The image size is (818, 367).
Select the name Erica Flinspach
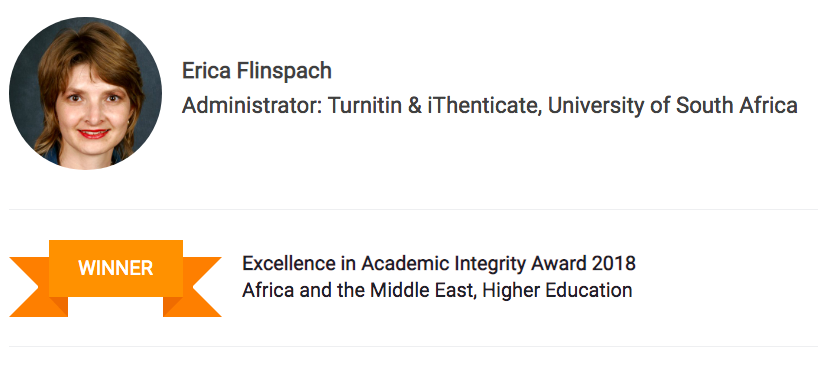click(x=257, y=71)
